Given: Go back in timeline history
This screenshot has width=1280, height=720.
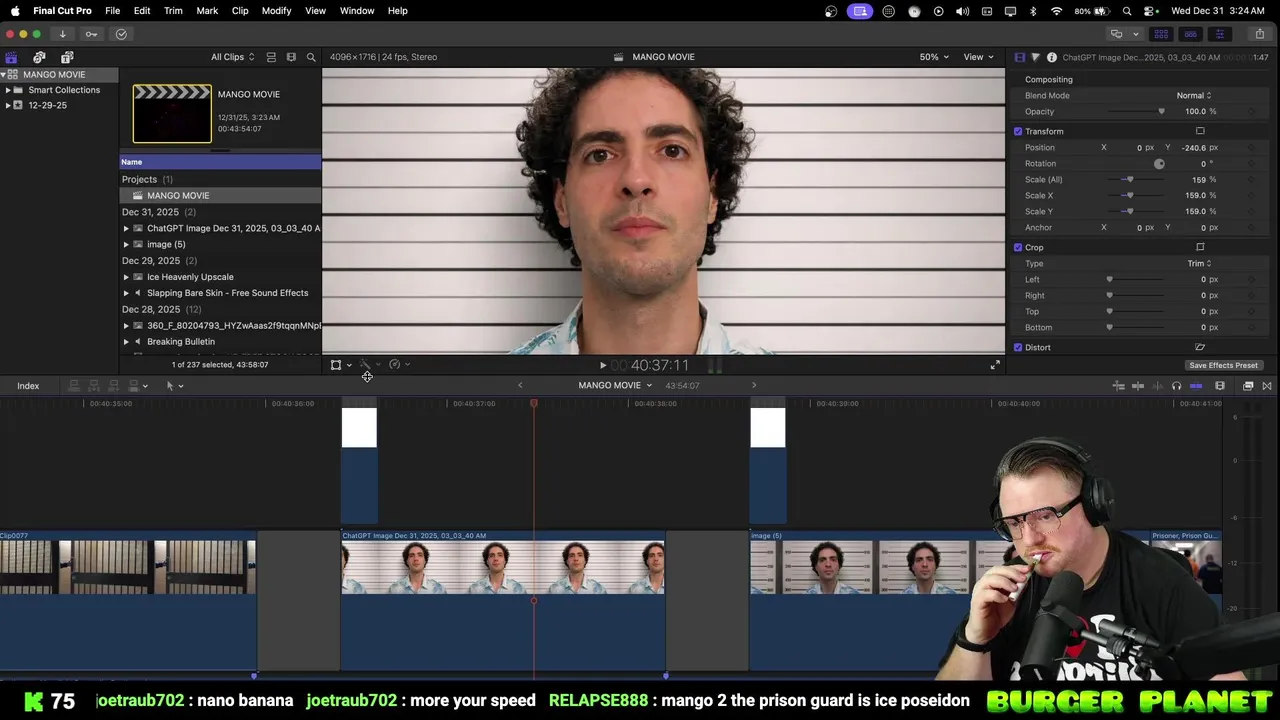Looking at the screenshot, I should click(x=520, y=385).
